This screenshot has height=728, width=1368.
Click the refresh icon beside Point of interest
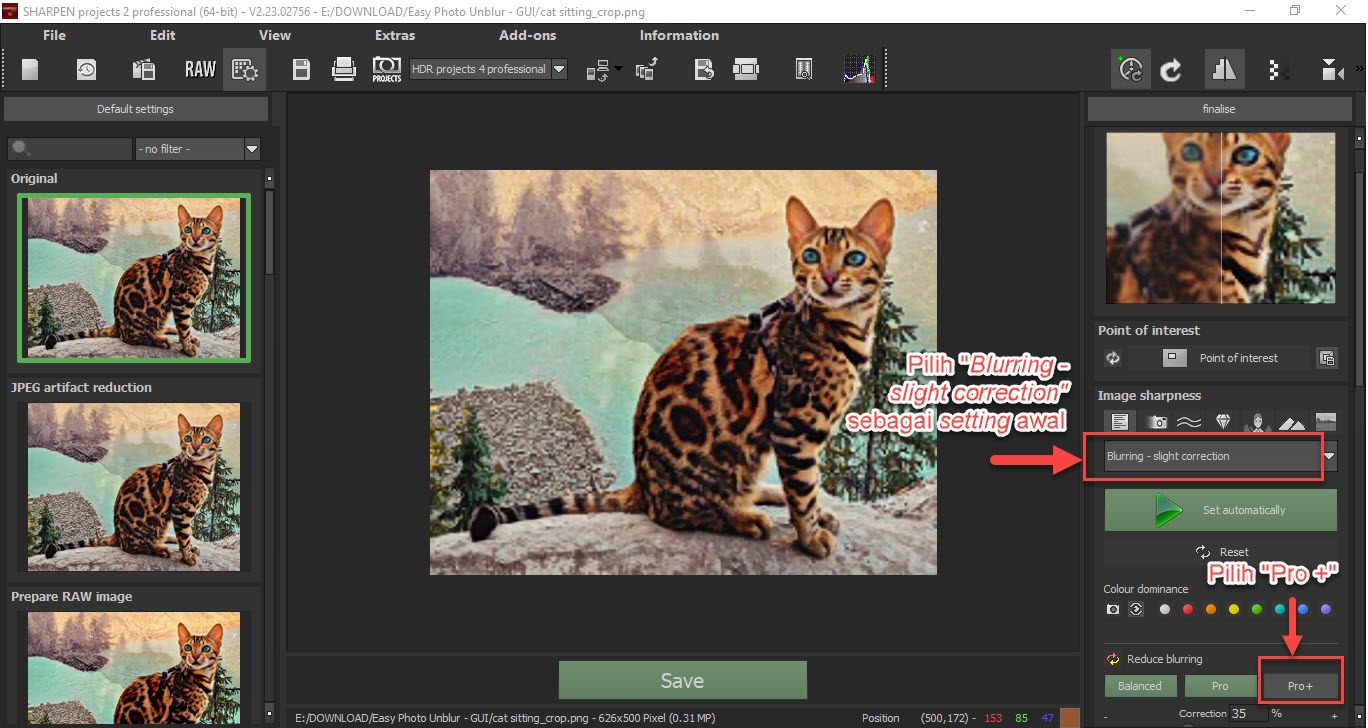point(1113,358)
